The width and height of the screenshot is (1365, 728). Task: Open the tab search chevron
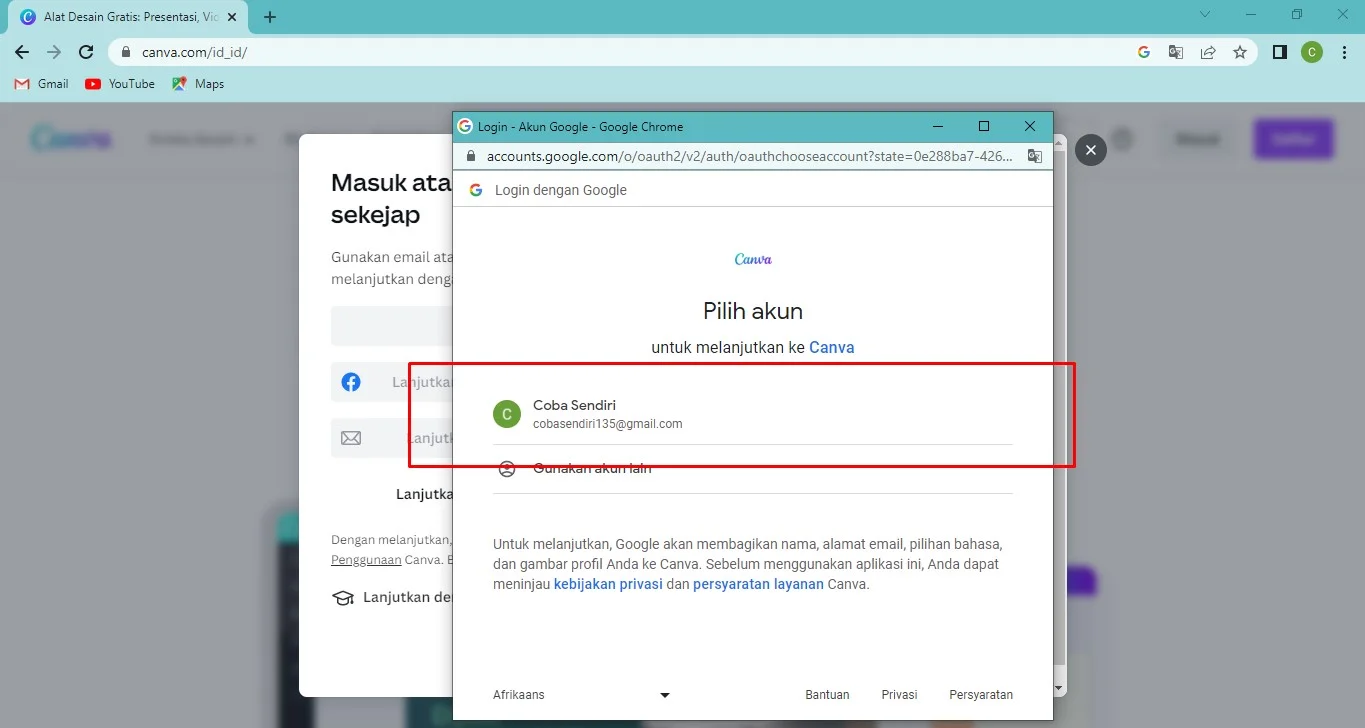click(1205, 15)
